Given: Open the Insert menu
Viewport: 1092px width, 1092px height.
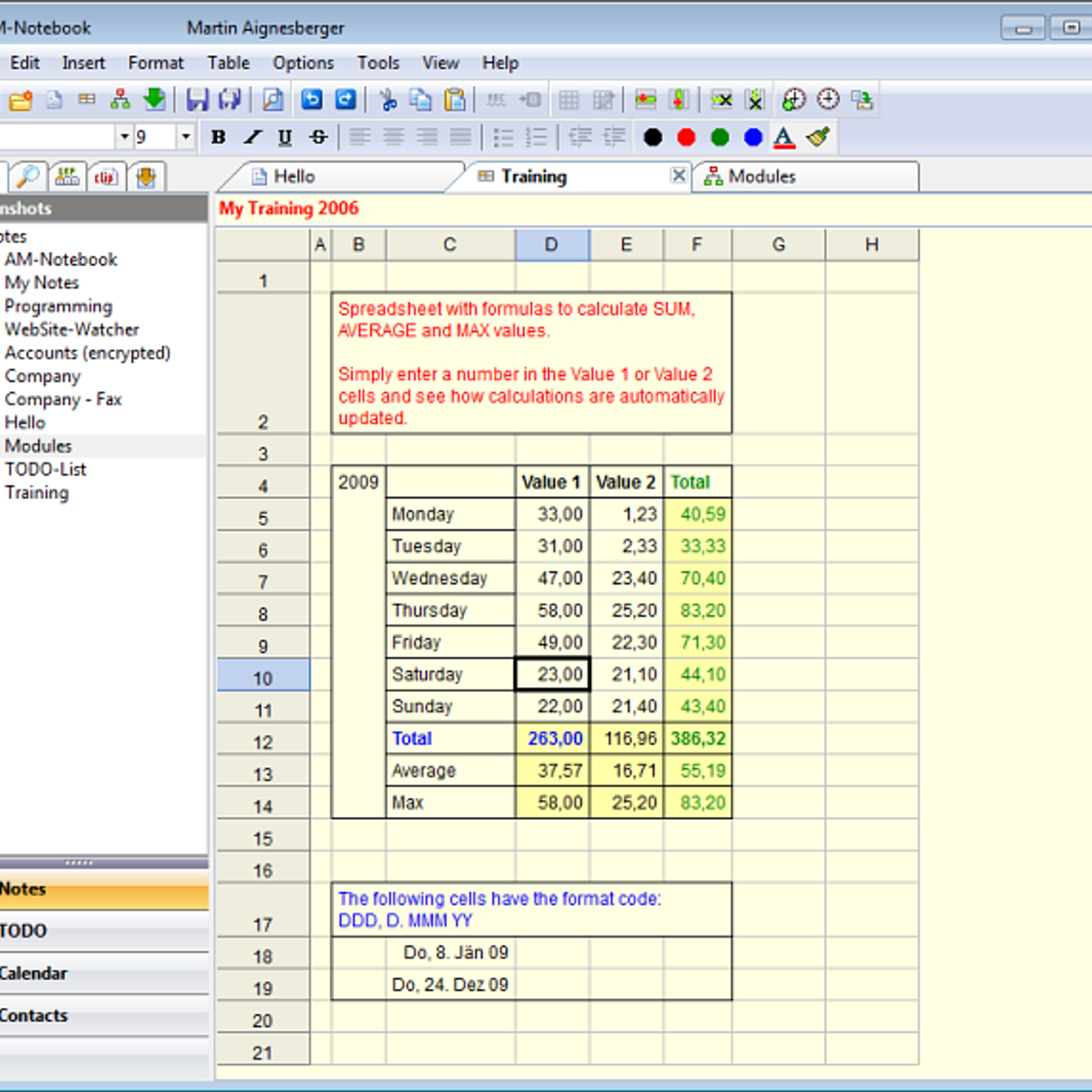Looking at the screenshot, I should click(x=83, y=63).
